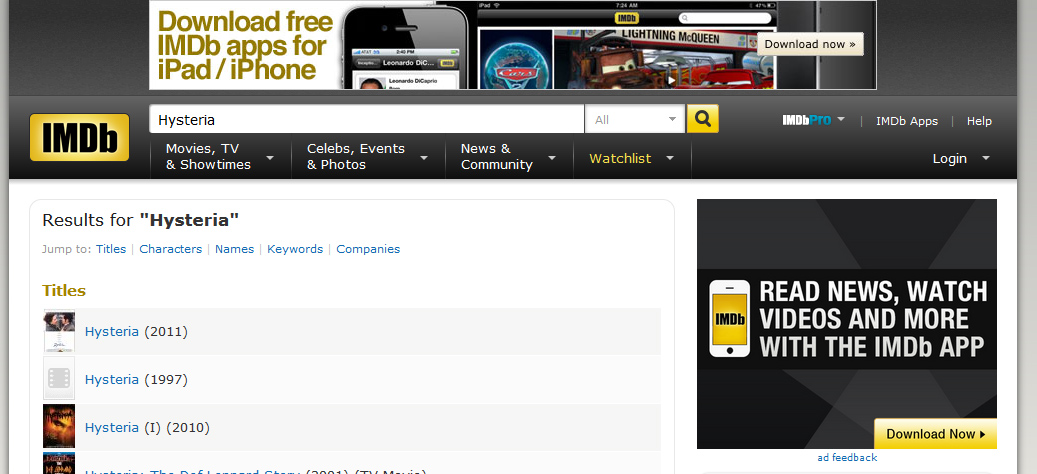Screen dimensions: 1037x474
Task: Click the Download free IMDb apps banner text
Action: coord(245,46)
